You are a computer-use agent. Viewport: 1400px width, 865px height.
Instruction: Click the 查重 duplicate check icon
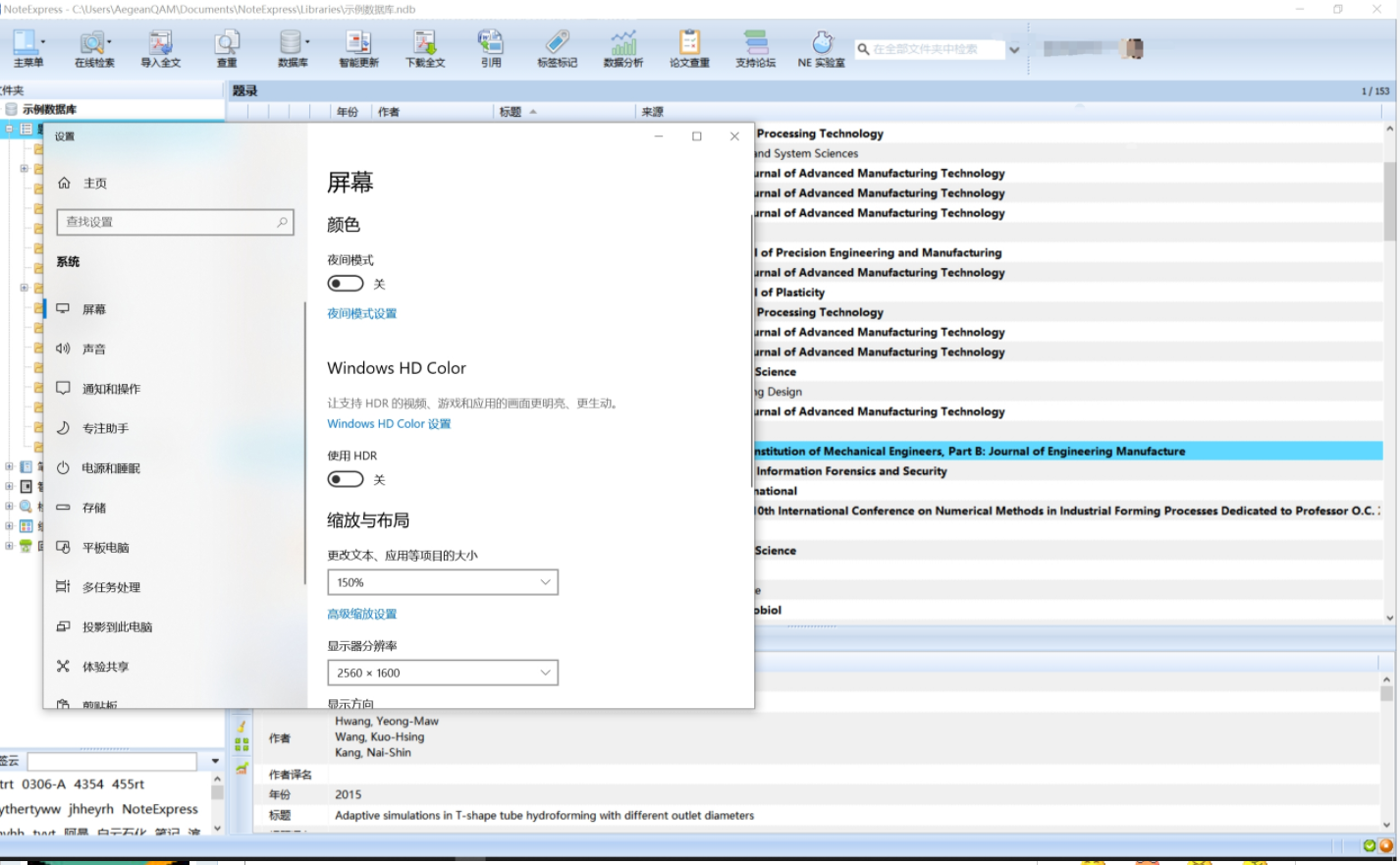tap(227, 42)
